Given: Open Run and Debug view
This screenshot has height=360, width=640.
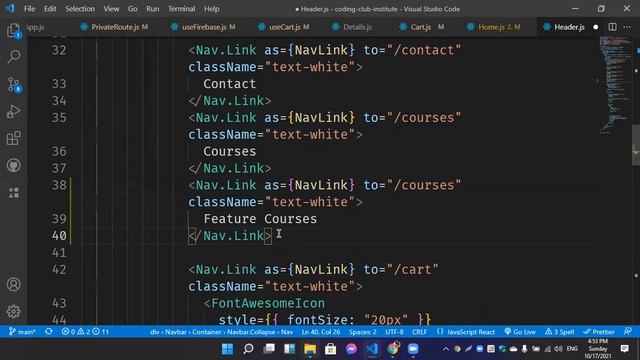Looking at the screenshot, I should coord(13,111).
